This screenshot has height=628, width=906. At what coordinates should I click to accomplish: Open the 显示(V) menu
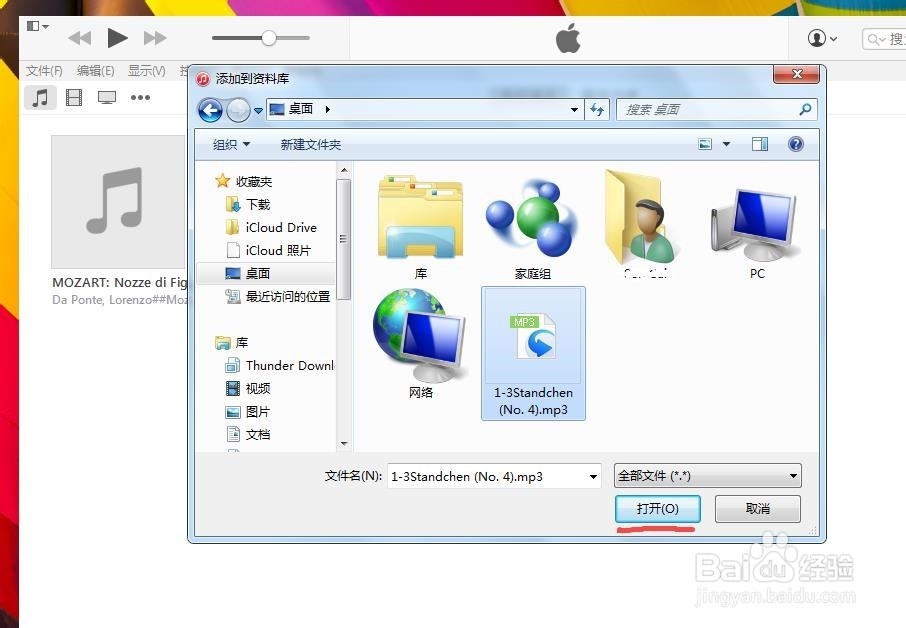click(146, 71)
